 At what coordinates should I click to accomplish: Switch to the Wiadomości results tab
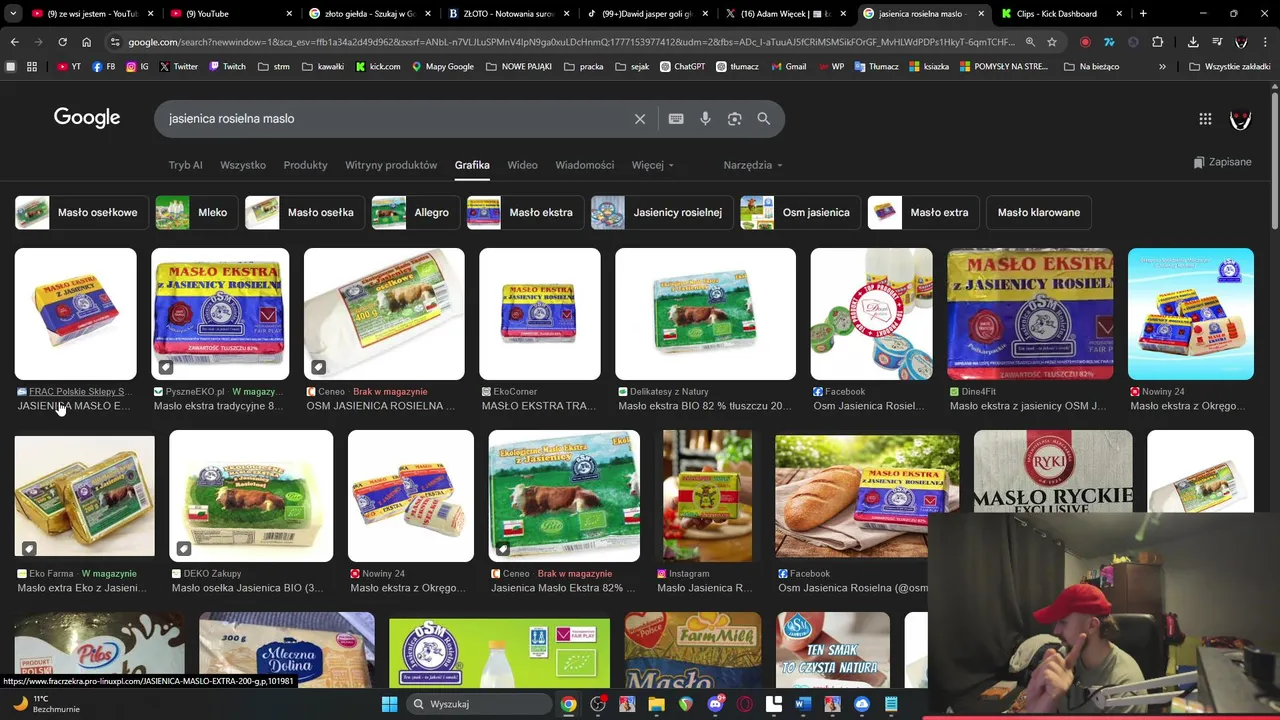pyautogui.click(x=585, y=165)
